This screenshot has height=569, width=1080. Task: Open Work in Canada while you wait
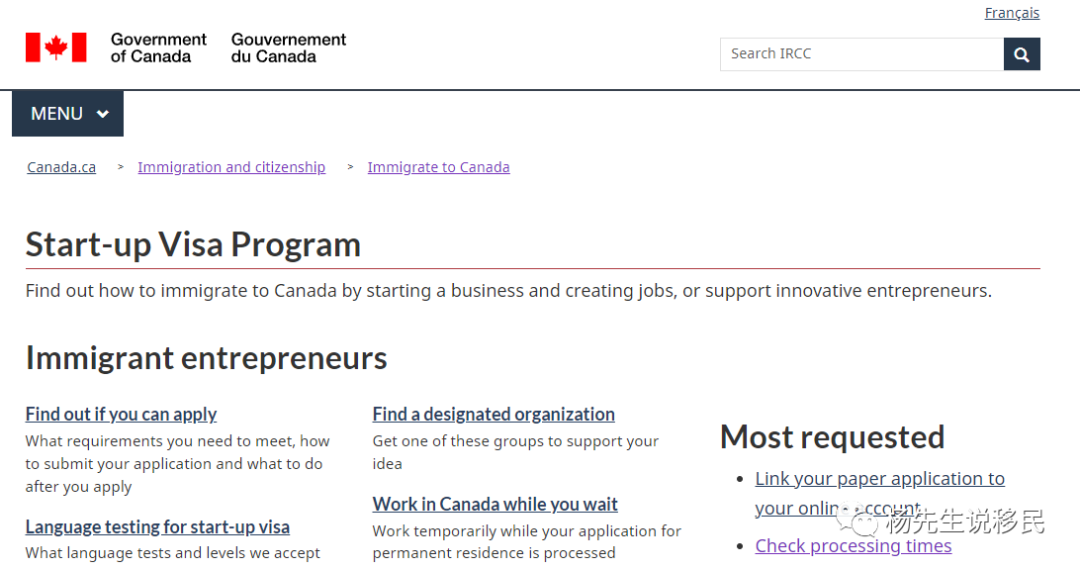pos(495,504)
